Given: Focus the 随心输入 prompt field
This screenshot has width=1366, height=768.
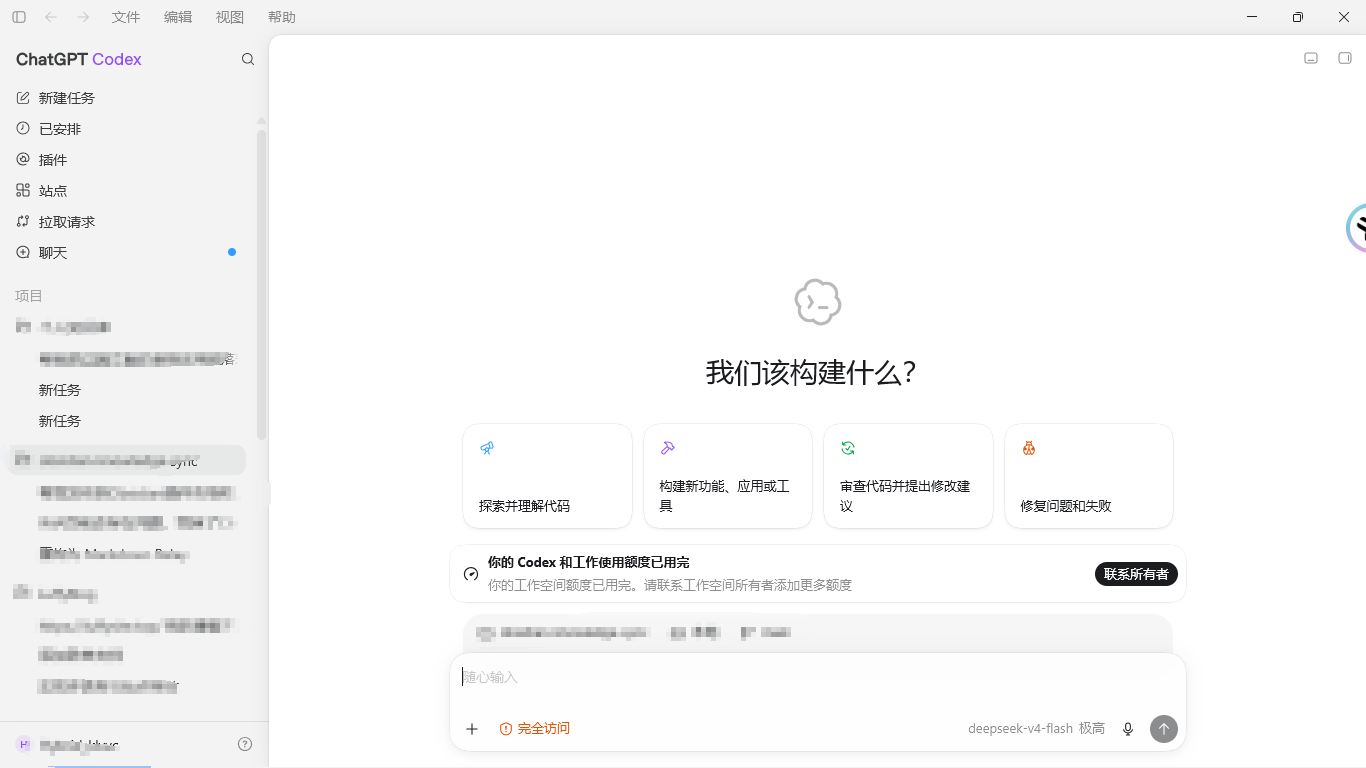Looking at the screenshot, I should click(x=818, y=677).
